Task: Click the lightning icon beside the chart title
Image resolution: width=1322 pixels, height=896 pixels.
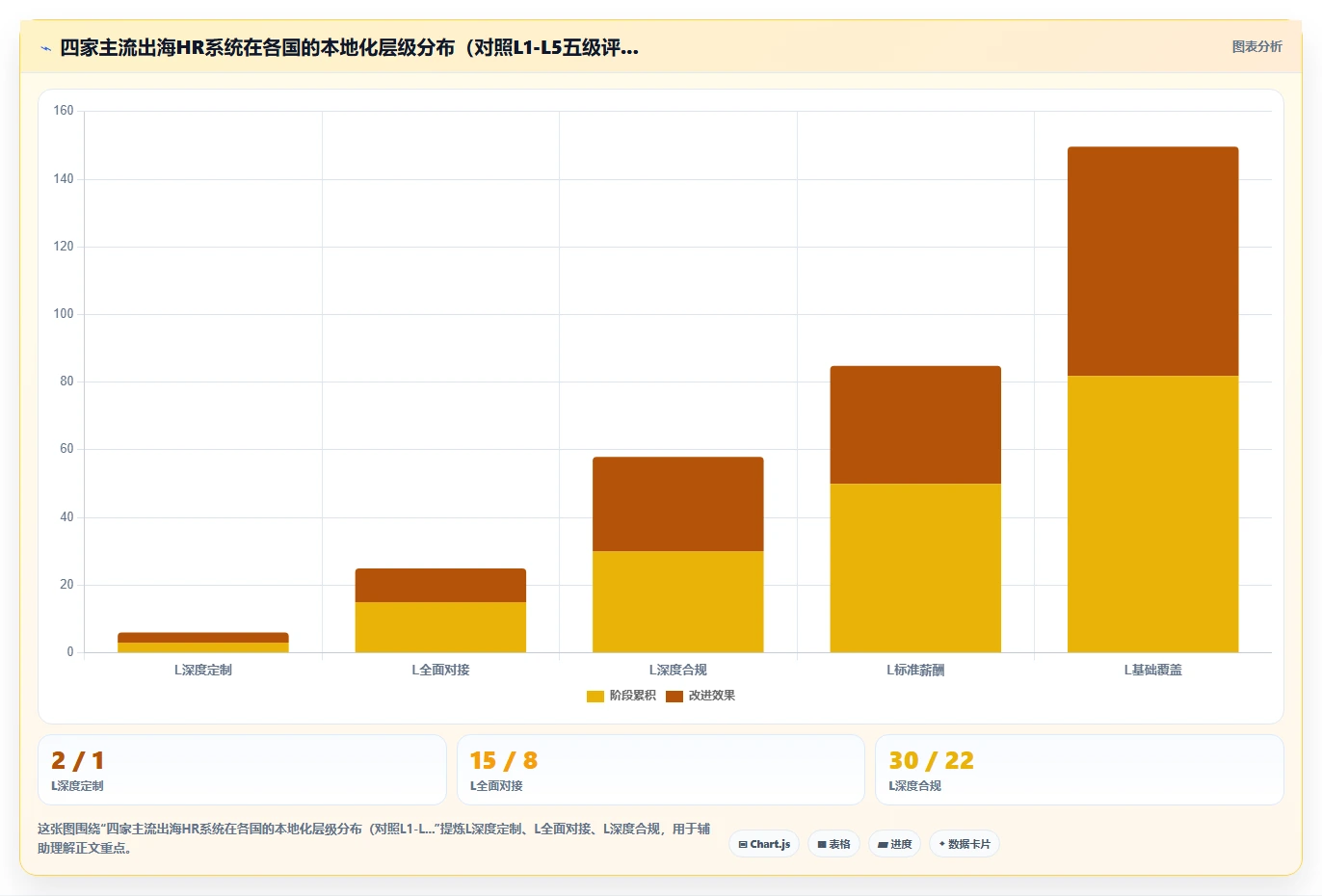Action: pyautogui.click(x=45, y=48)
